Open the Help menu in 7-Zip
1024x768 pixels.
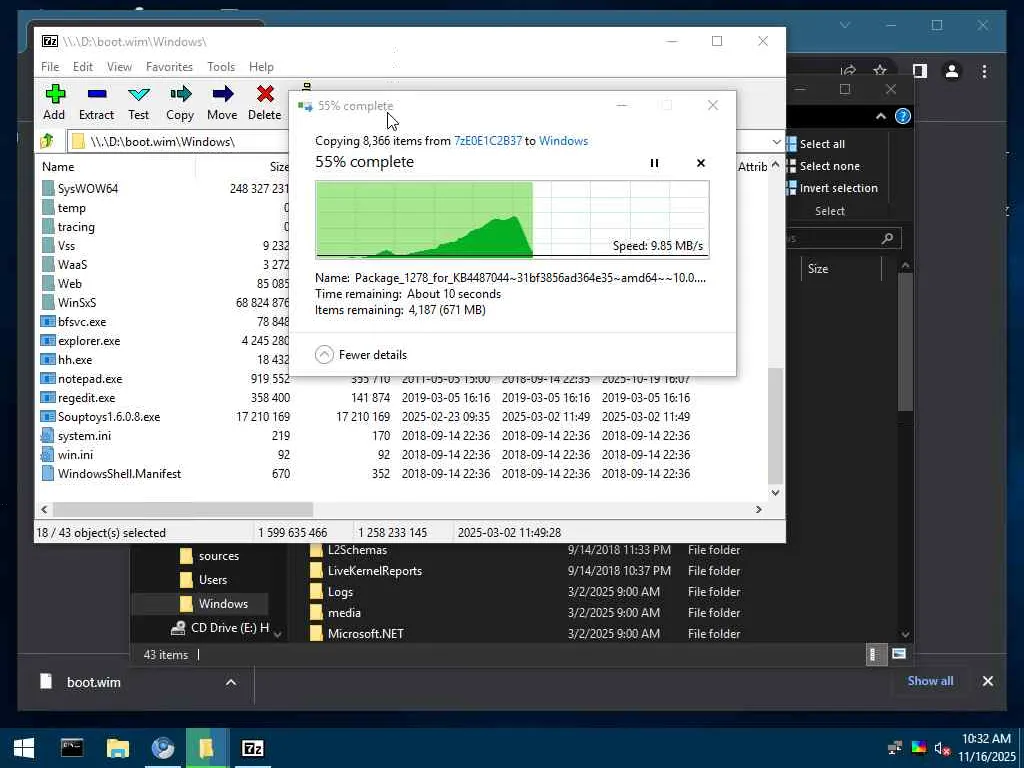(x=261, y=67)
